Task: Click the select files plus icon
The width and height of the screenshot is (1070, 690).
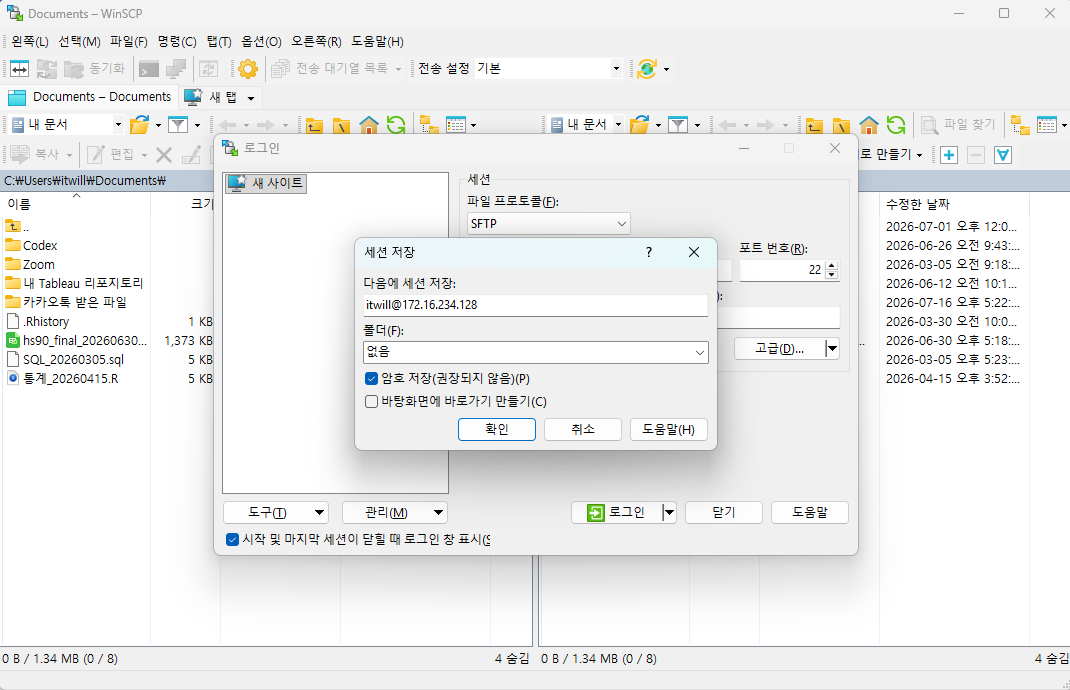Action: 949,155
